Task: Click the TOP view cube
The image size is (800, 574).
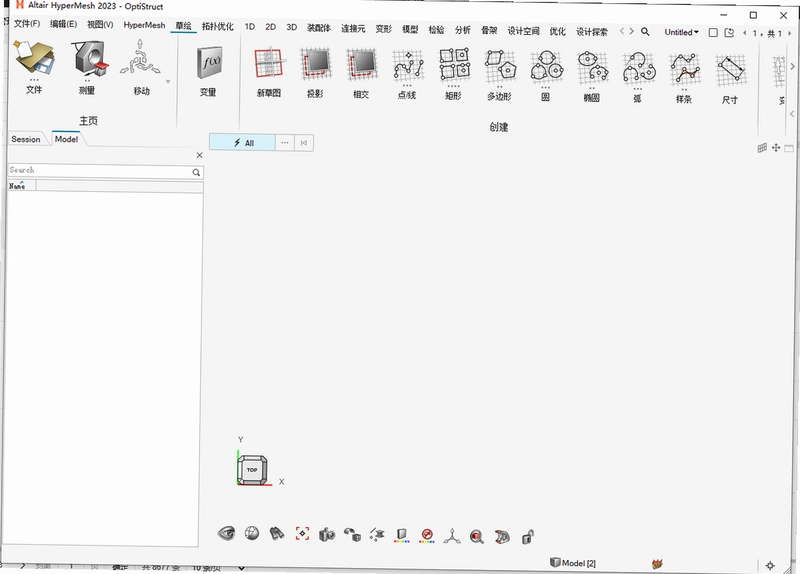Action: click(x=252, y=470)
